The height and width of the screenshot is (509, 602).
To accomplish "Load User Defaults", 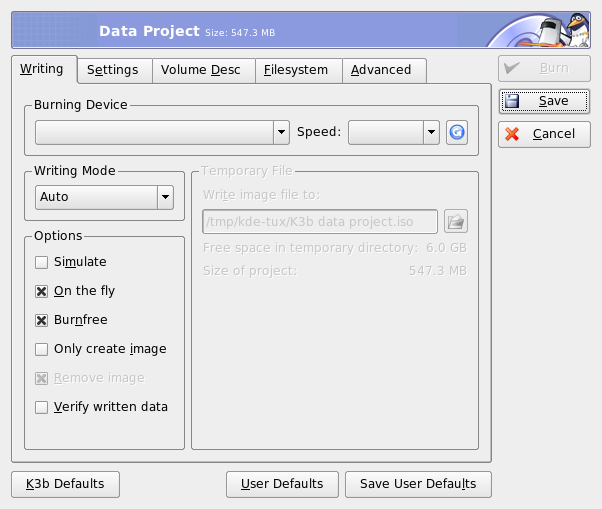I will (282, 484).
